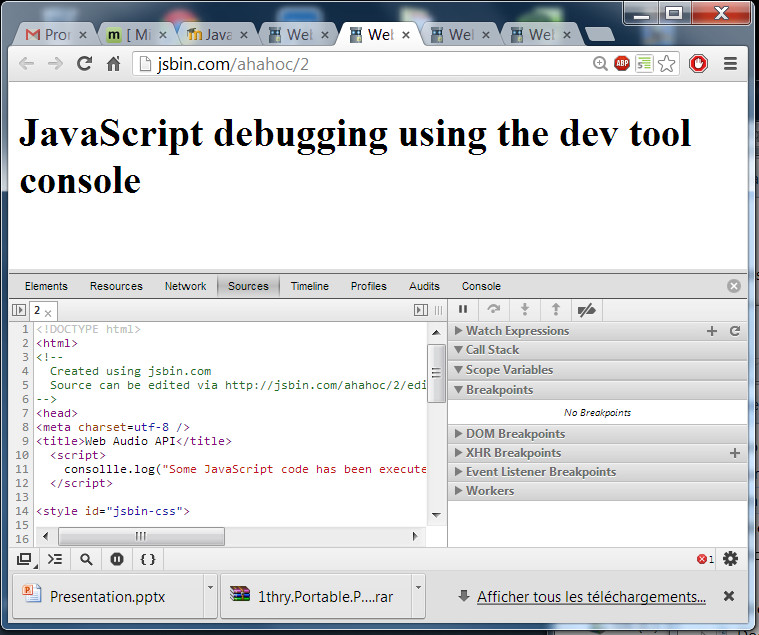Open dev tools settings gear
This screenshot has width=759, height=635.
point(730,559)
